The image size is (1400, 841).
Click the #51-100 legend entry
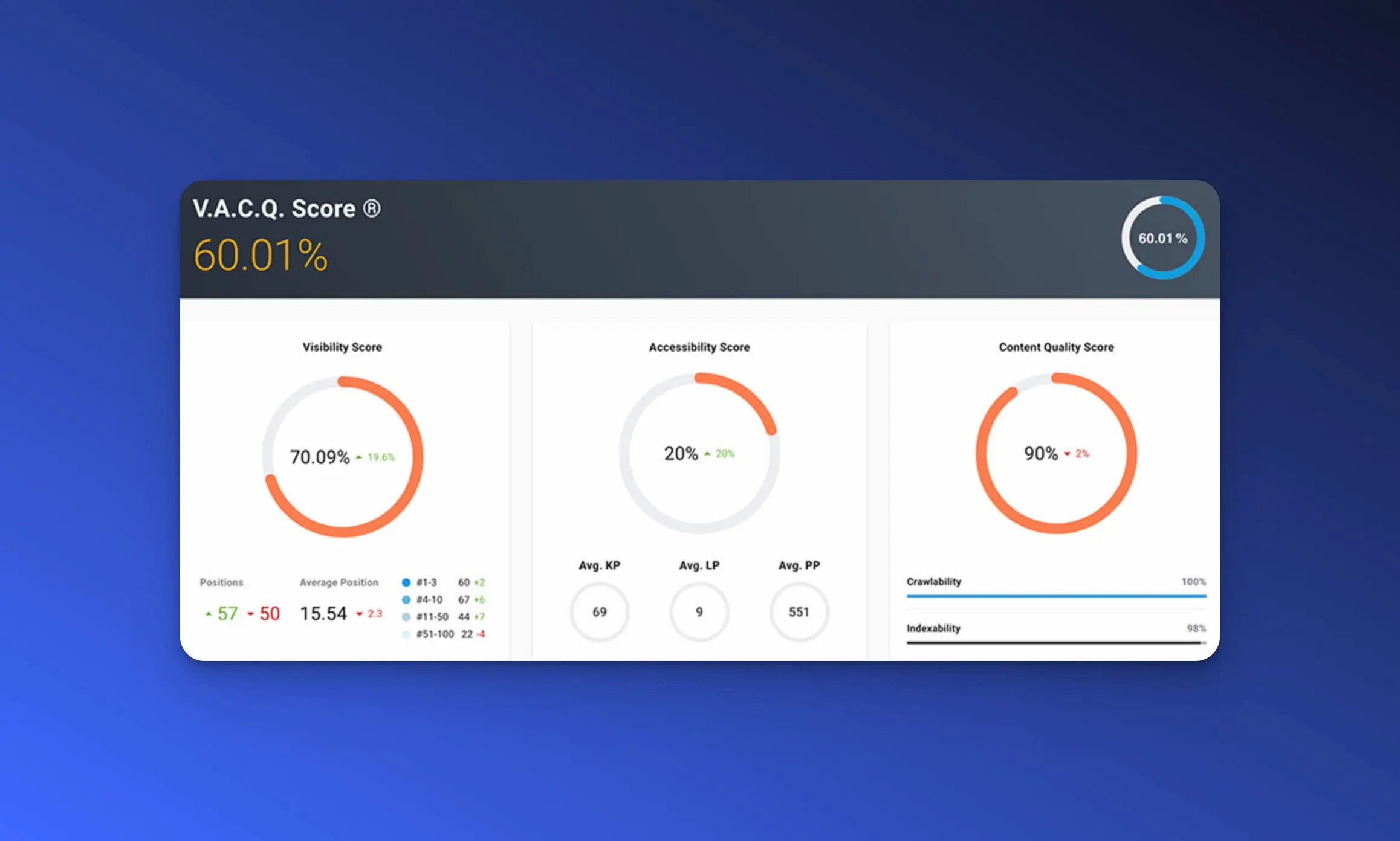(x=435, y=634)
